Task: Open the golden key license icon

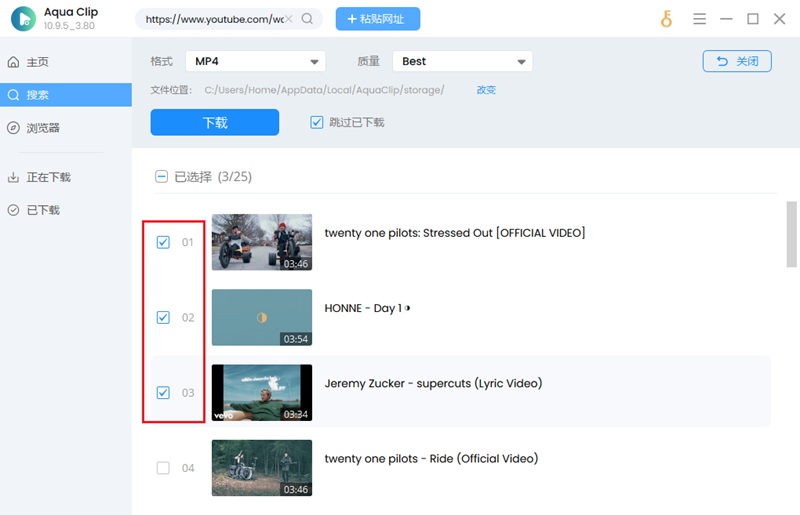Action: [x=666, y=19]
